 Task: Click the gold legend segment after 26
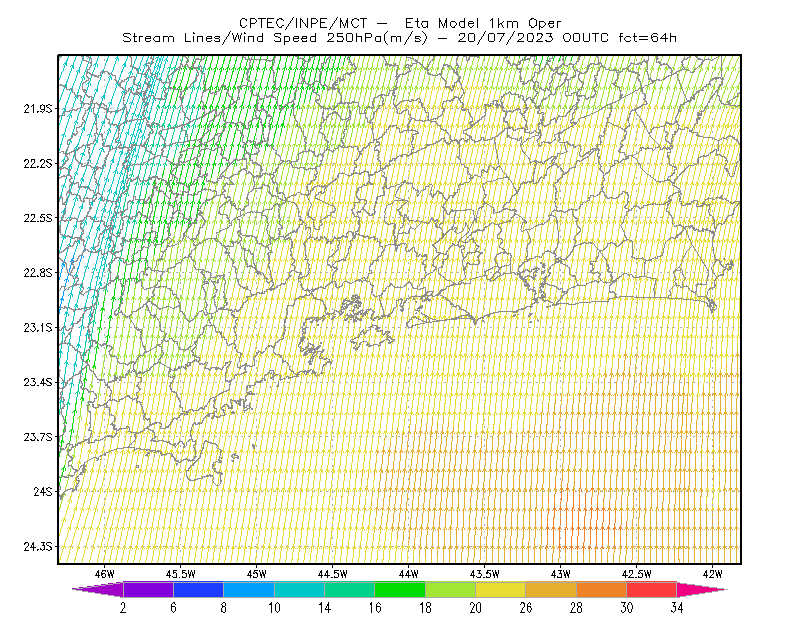[x=551, y=589]
